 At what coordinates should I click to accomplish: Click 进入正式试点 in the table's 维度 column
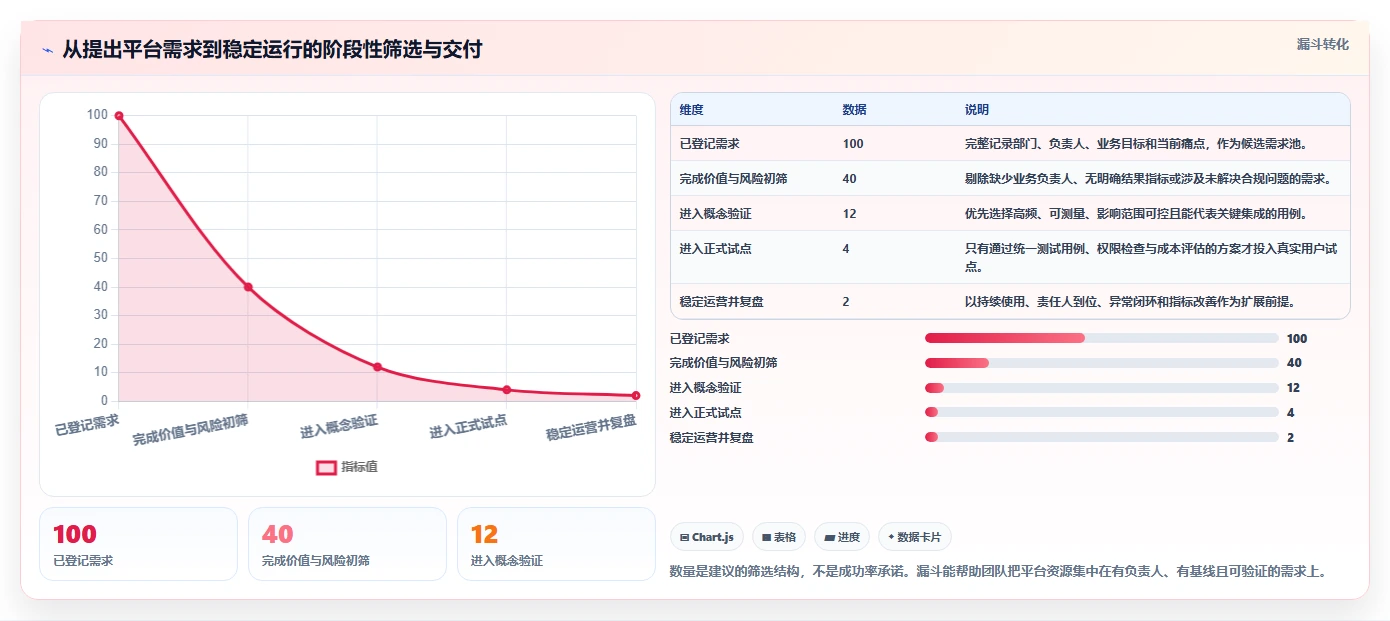click(x=716, y=249)
